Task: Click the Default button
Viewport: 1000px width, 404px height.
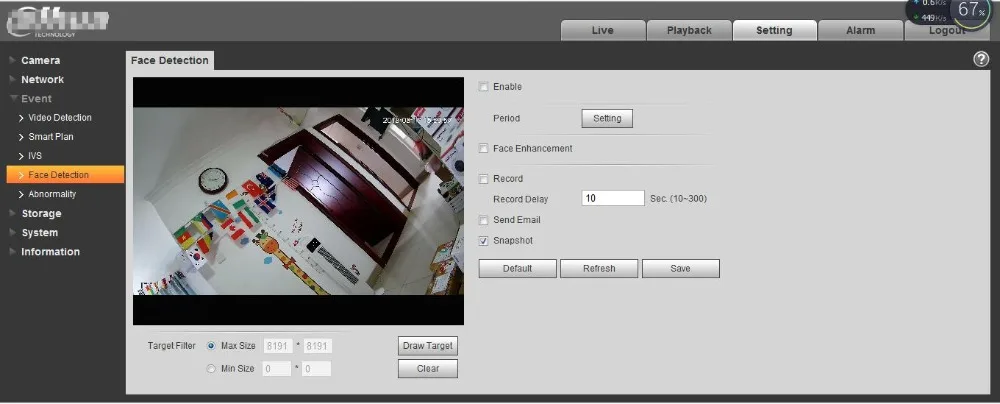Action: [x=517, y=269]
